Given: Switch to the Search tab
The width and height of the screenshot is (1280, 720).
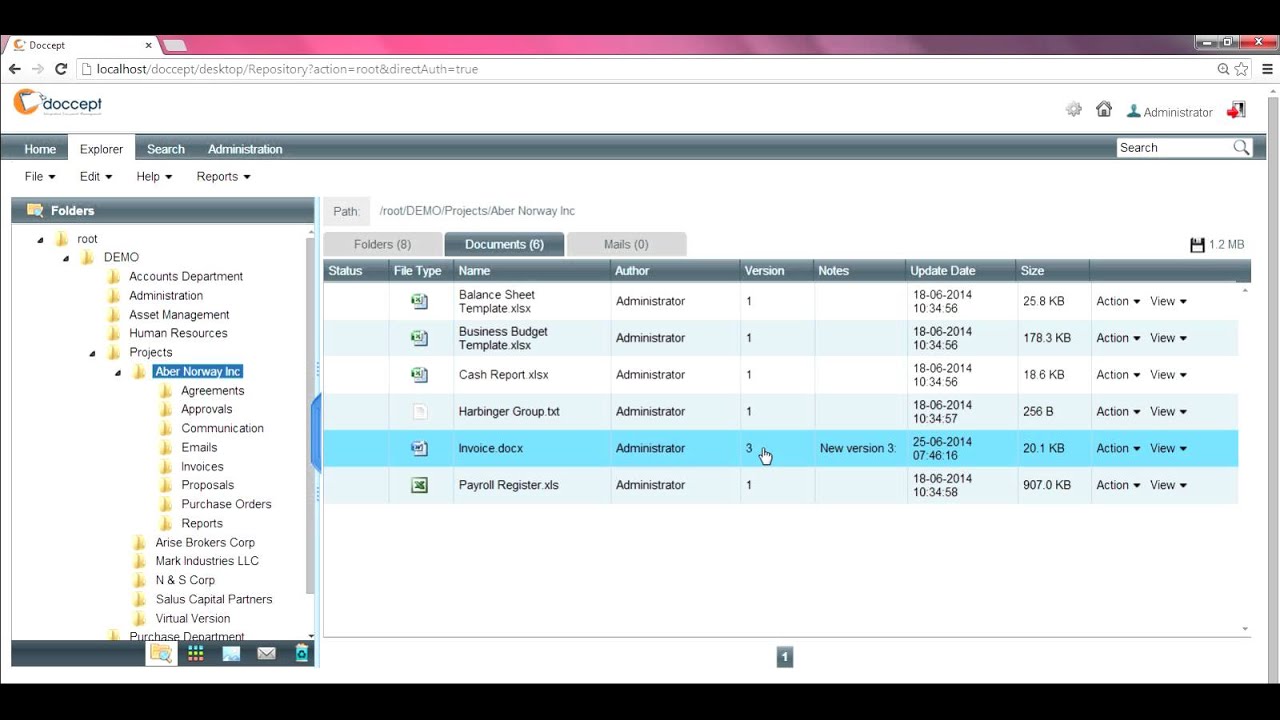Looking at the screenshot, I should point(166,149).
